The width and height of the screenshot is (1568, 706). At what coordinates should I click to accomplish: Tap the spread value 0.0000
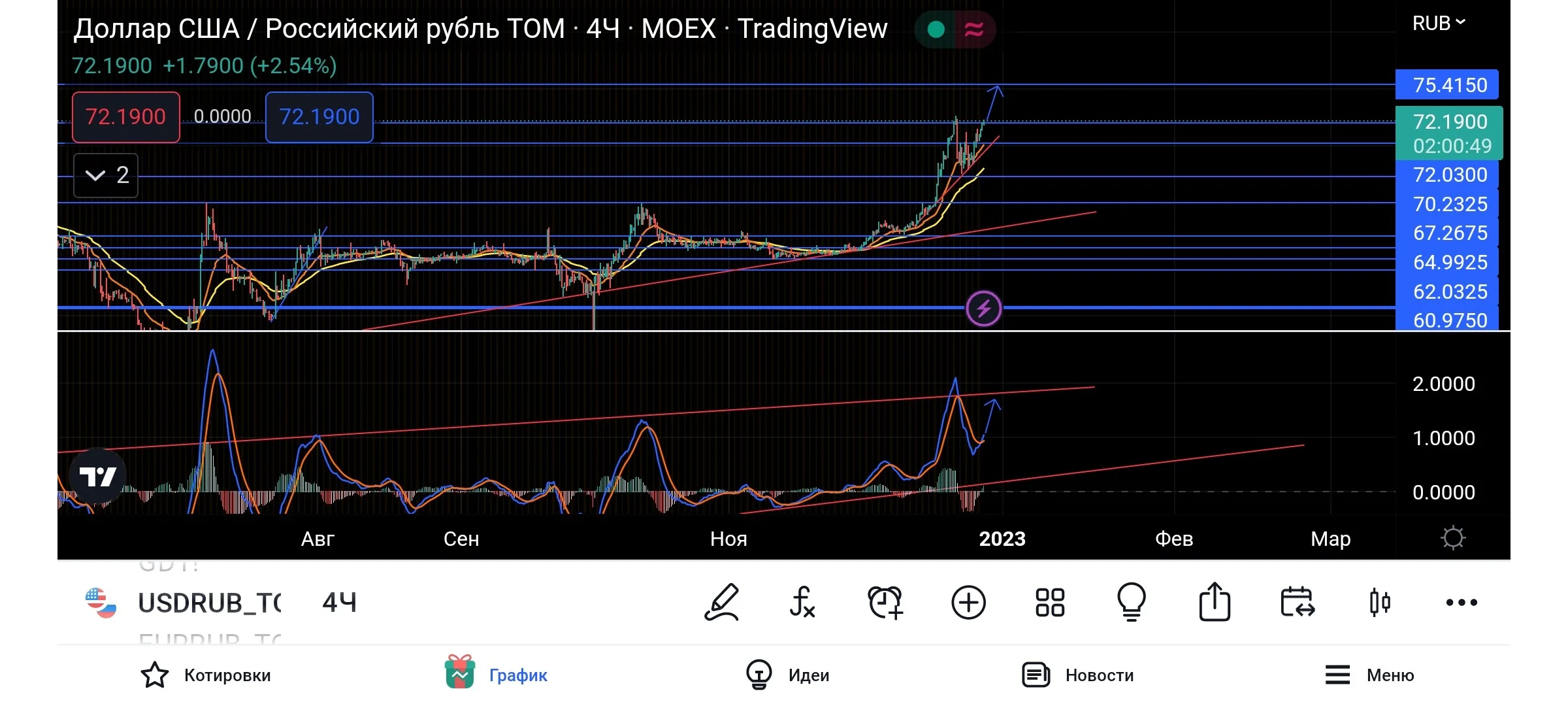click(x=222, y=116)
